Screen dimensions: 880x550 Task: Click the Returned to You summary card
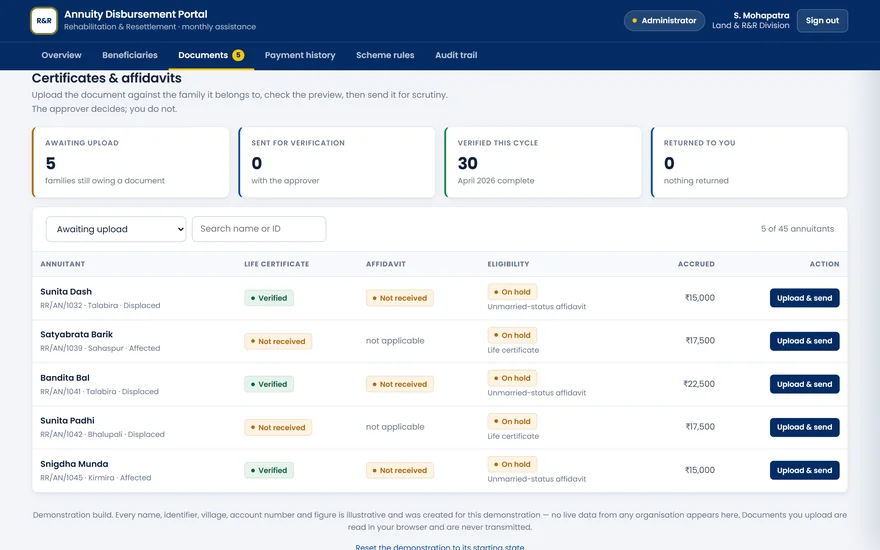(749, 162)
